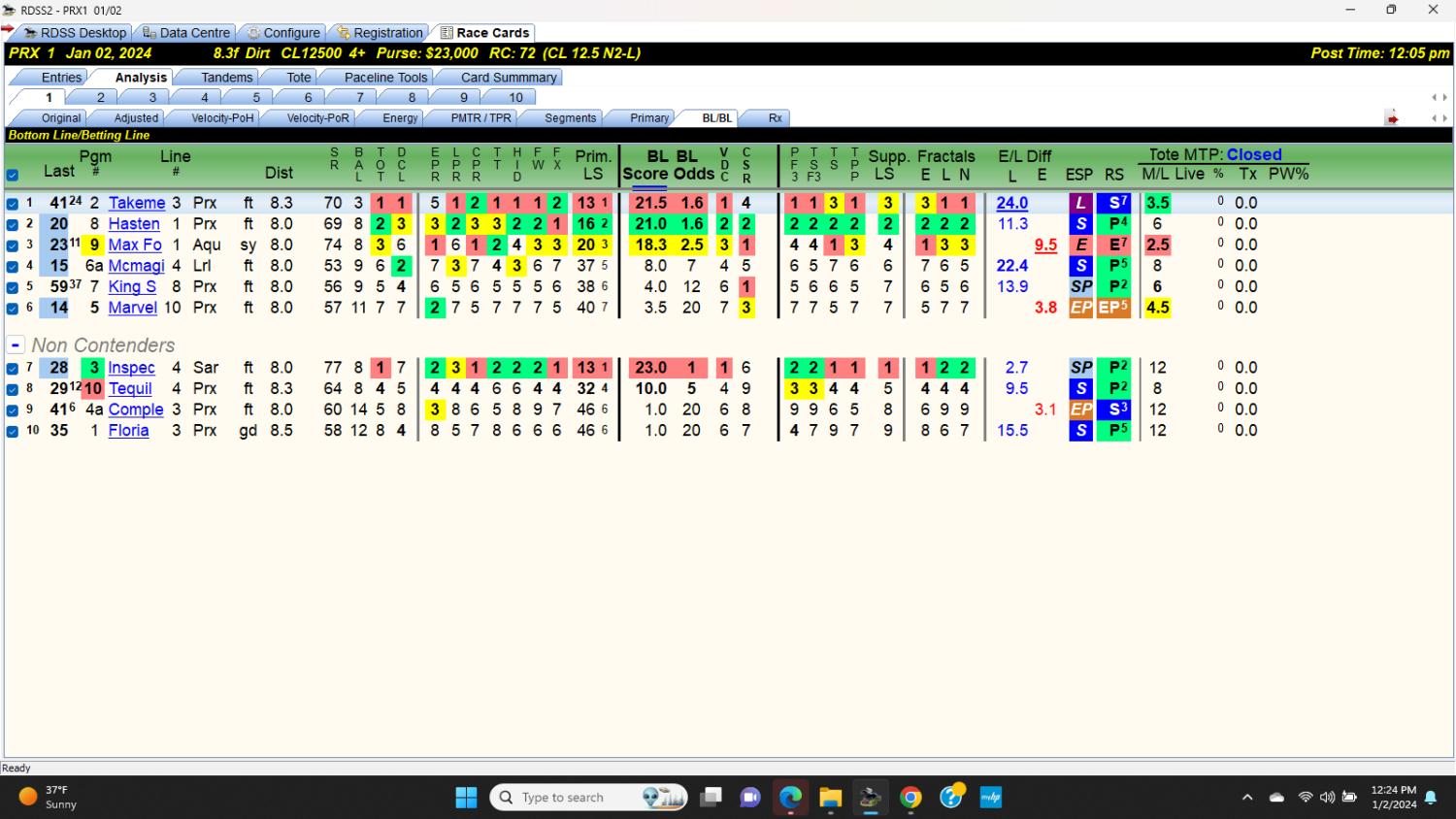Click the Windows Start button
Image resolution: width=1456 pixels, height=819 pixels.
pyautogui.click(x=466, y=797)
